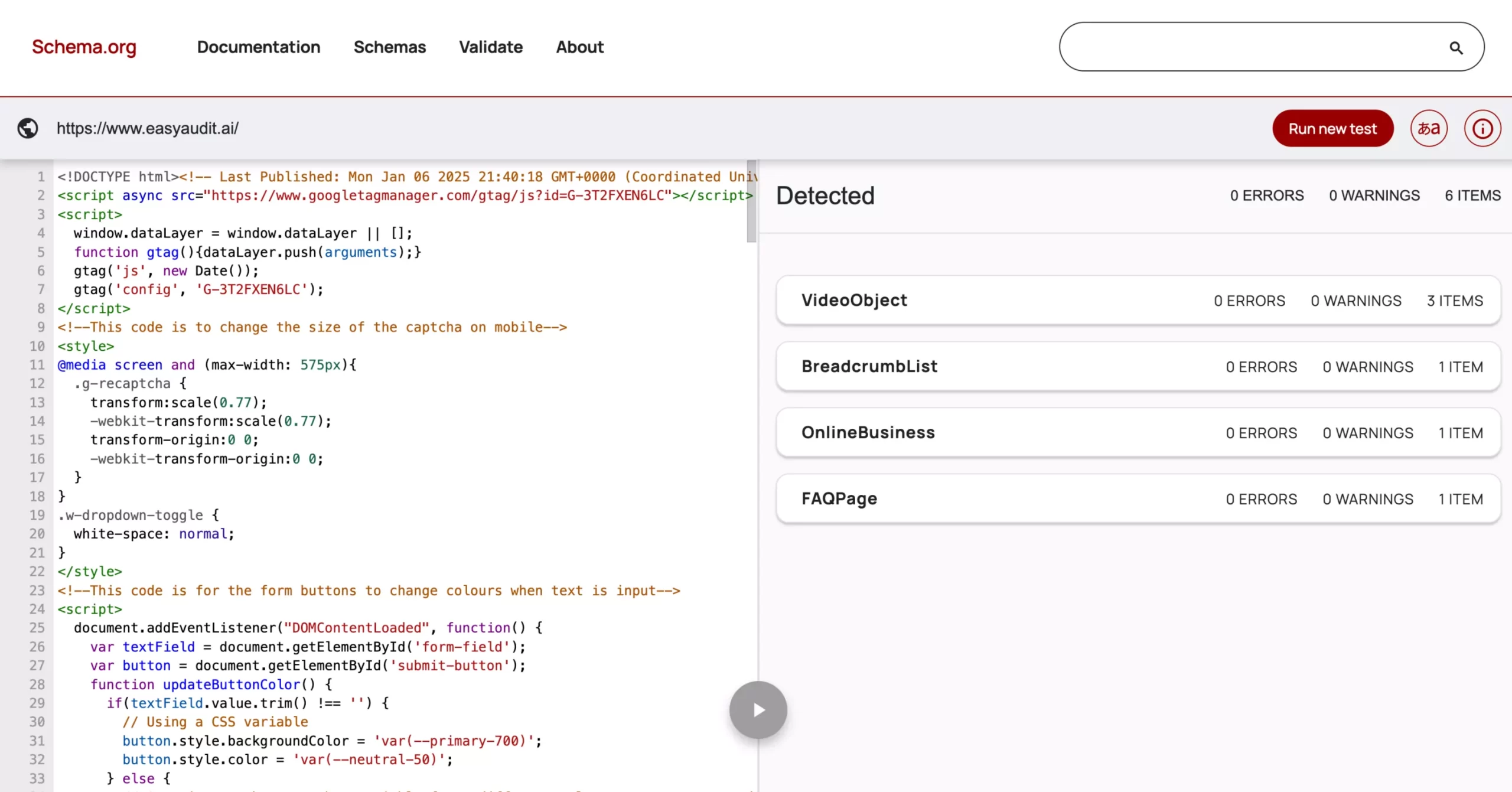The width and height of the screenshot is (1512, 792).
Task: Click the video play button overlay
Action: (x=758, y=710)
